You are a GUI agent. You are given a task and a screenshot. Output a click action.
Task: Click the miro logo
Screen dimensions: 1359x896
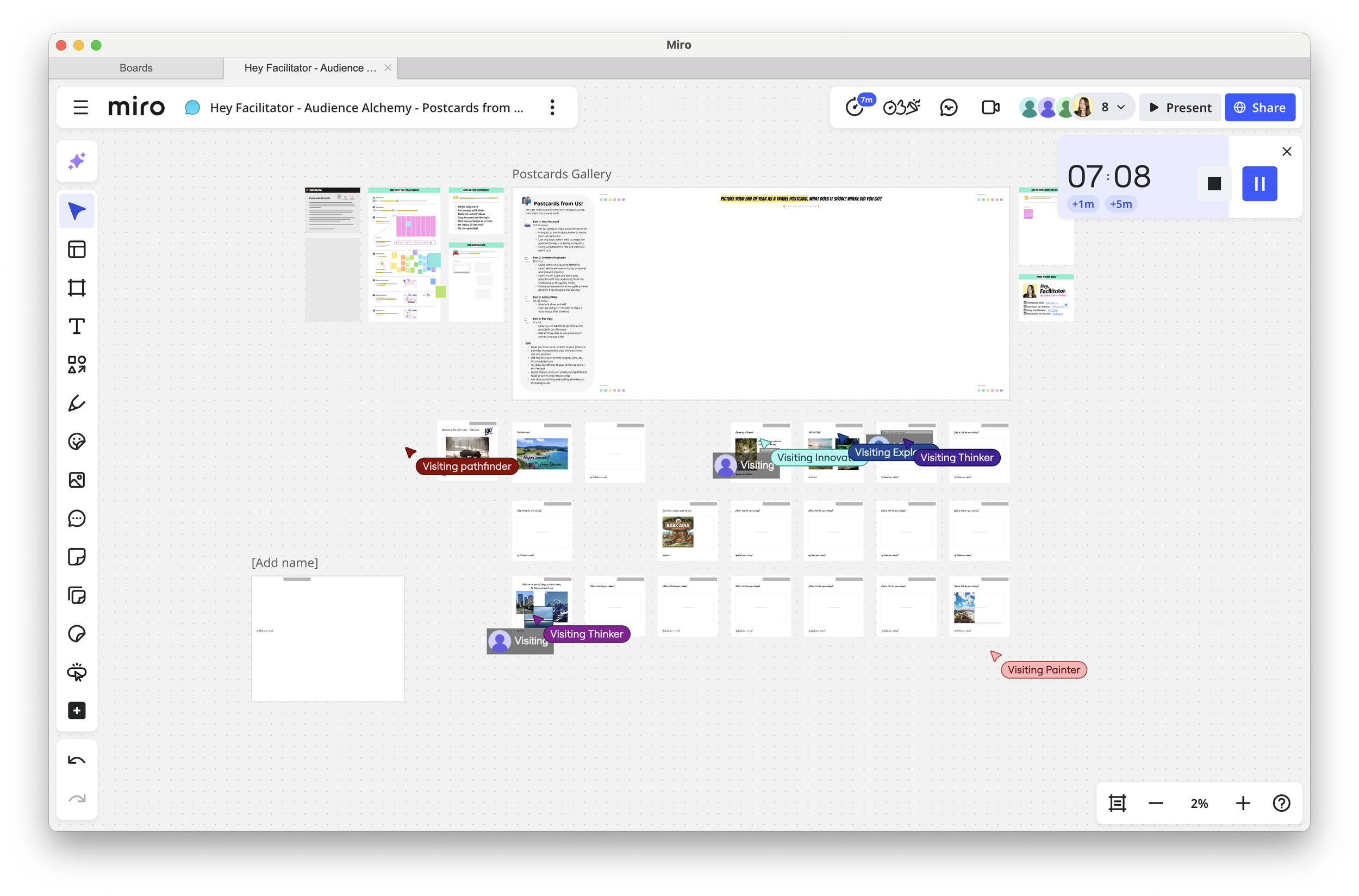tap(136, 107)
